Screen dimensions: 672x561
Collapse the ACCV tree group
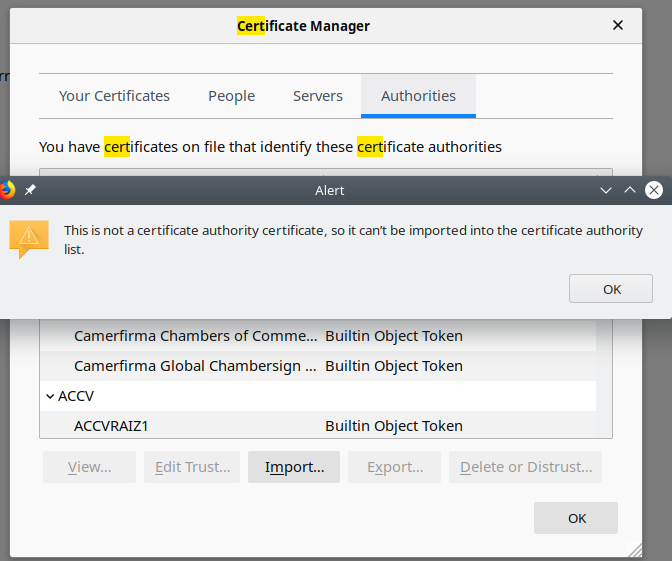(x=50, y=396)
